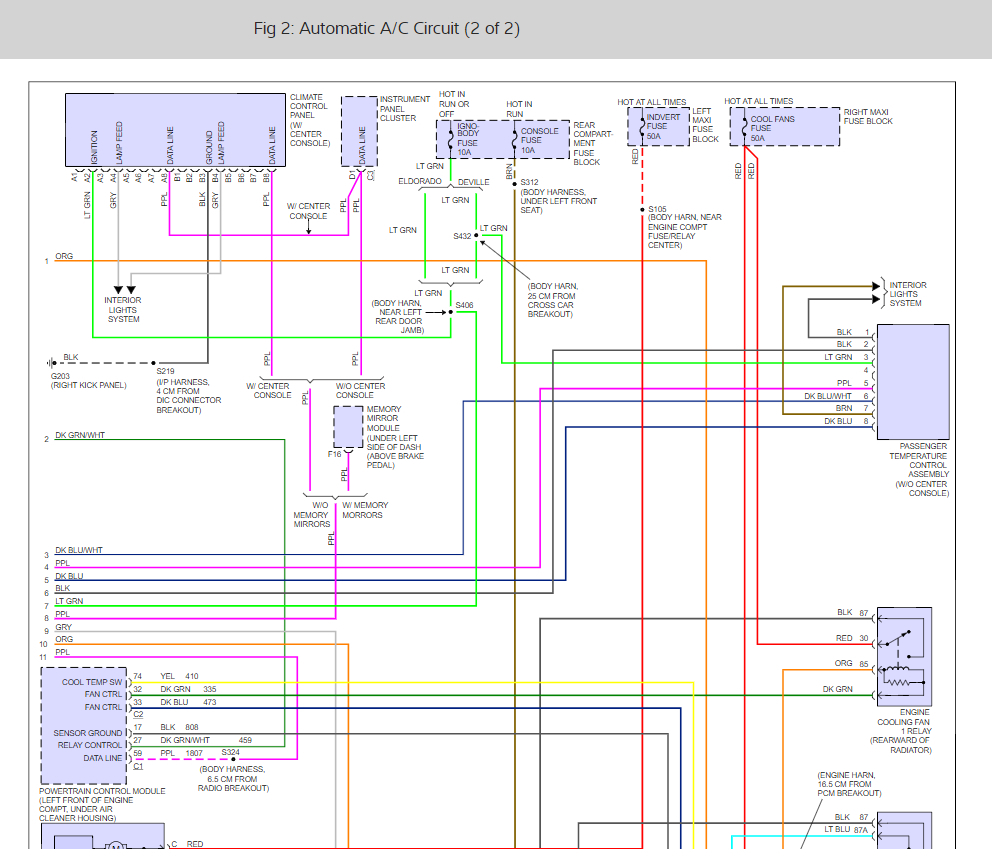Viewport: 992px width, 859px height.
Task: Click the RIGHT MAXI FUSE BLOCK label
Action: (867, 116)
